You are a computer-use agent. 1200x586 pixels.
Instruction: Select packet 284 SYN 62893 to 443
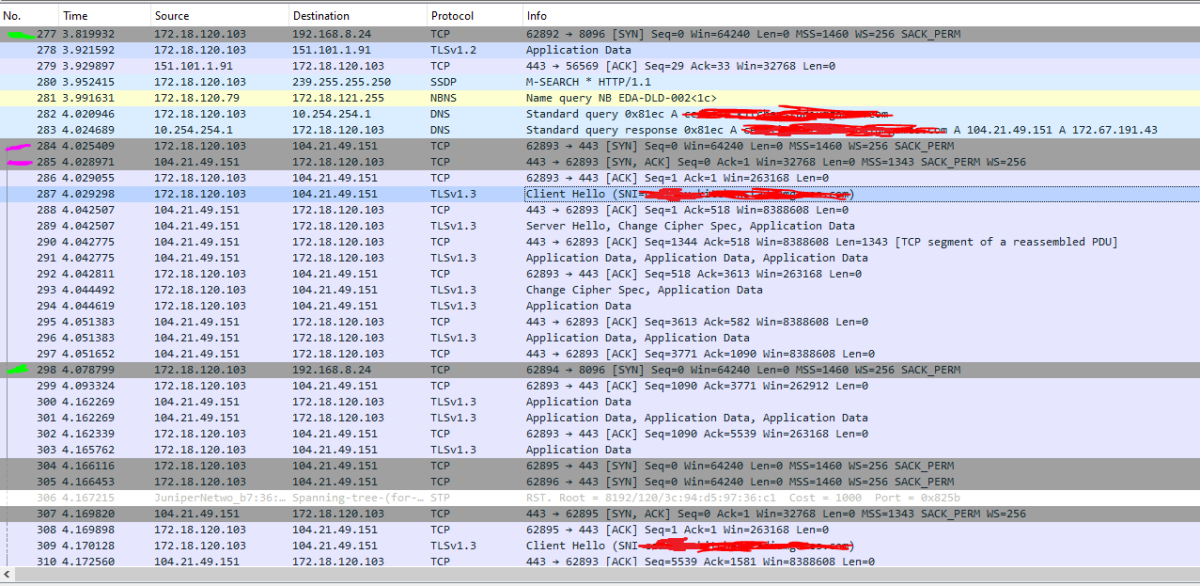[x=600, y=146]
